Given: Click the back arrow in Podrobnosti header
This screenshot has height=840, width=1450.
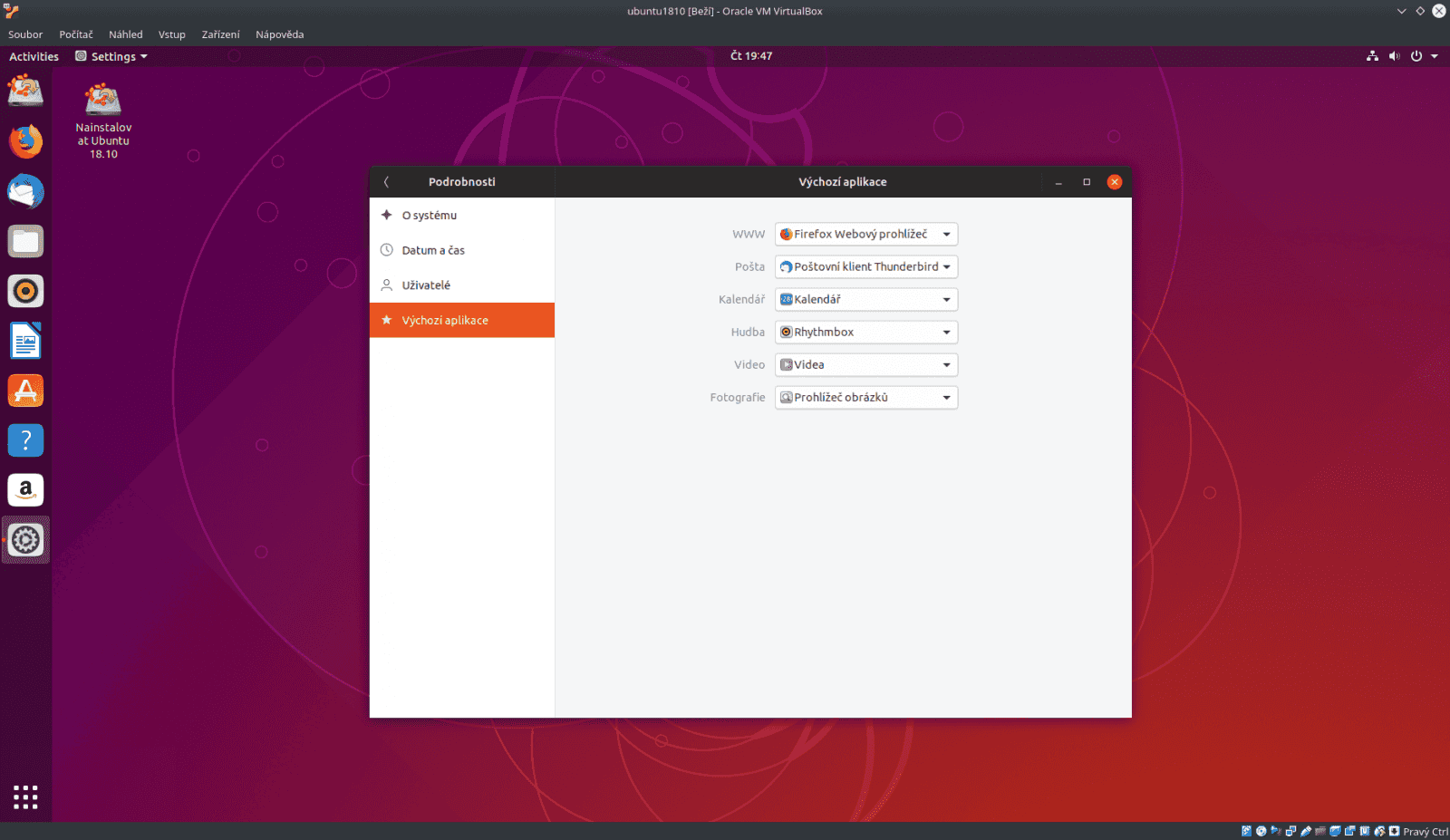Looking at the screenshot, I should point(387,181).
